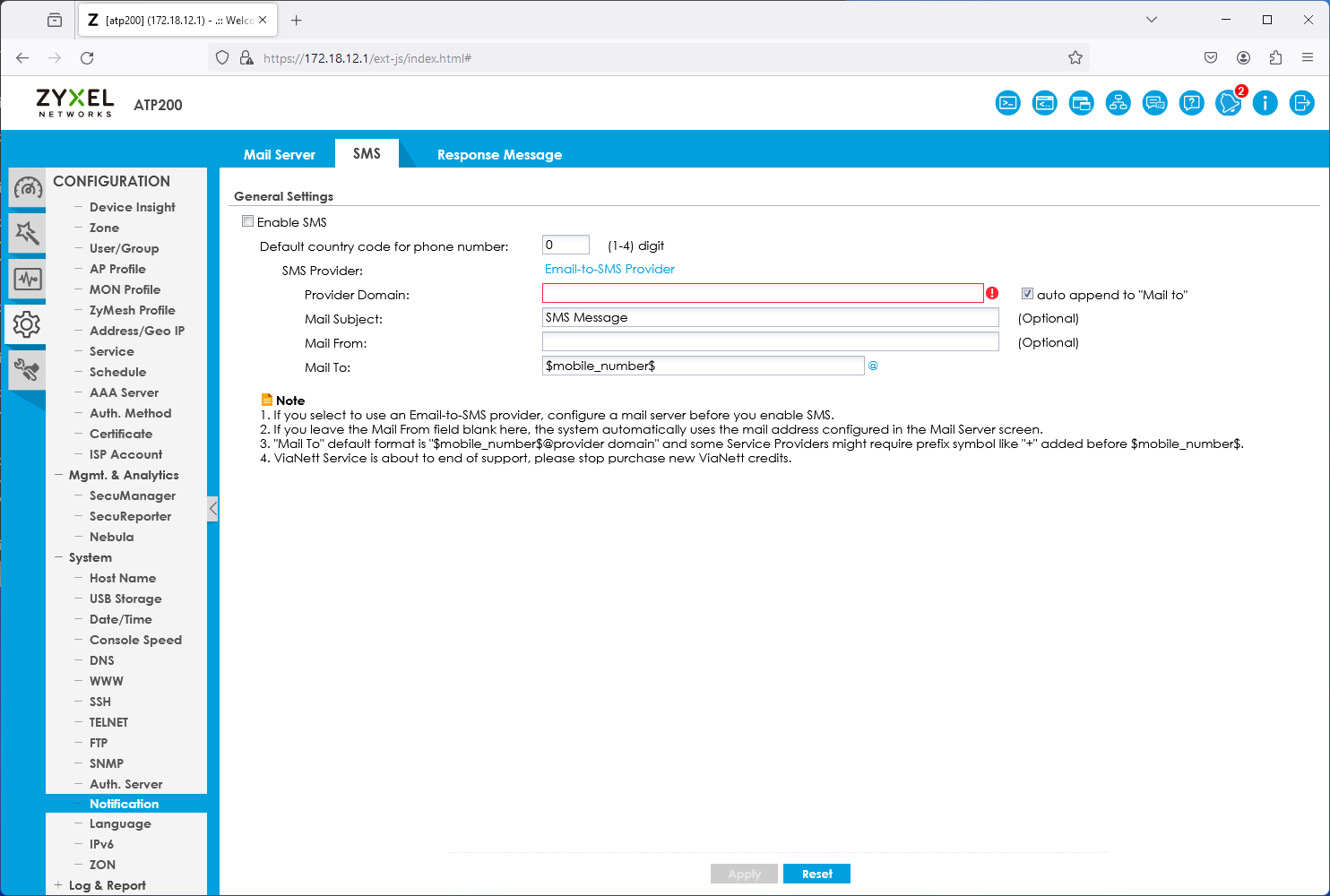Click the default country code field

pyautogui.click(x=566, y=245)
